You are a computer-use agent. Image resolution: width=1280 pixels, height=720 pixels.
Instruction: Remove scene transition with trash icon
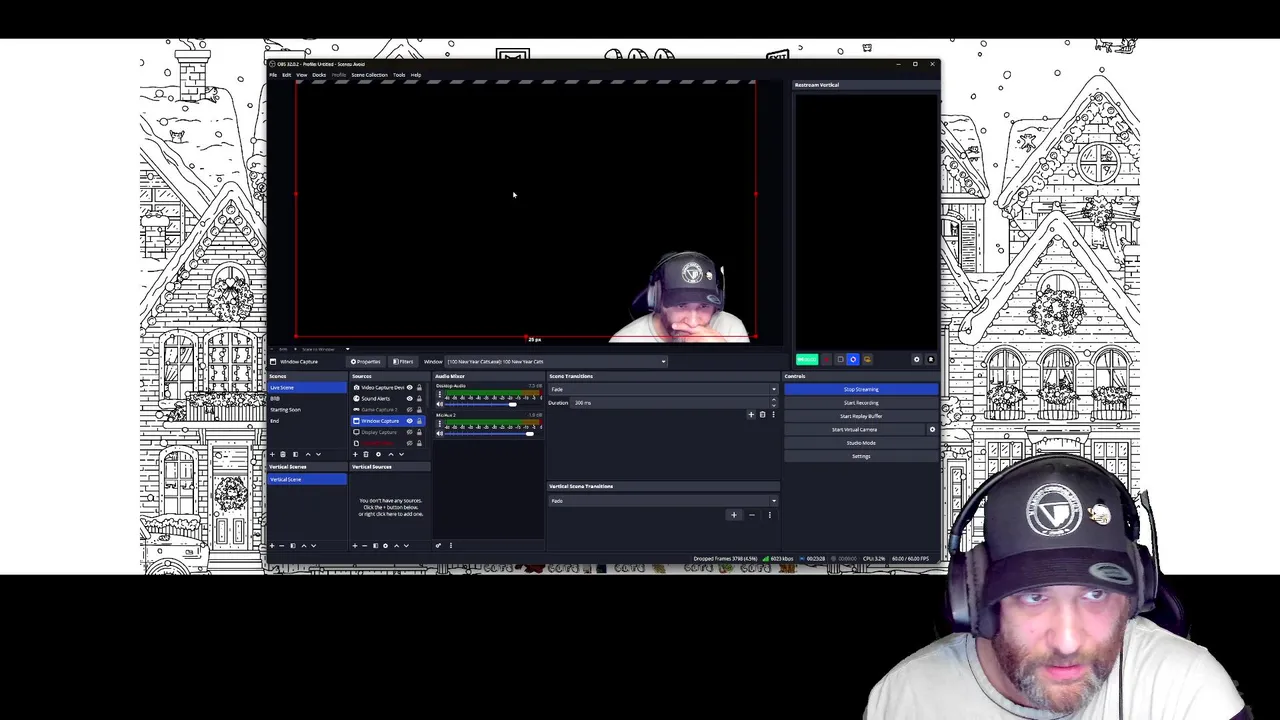(x=762, y=414)
